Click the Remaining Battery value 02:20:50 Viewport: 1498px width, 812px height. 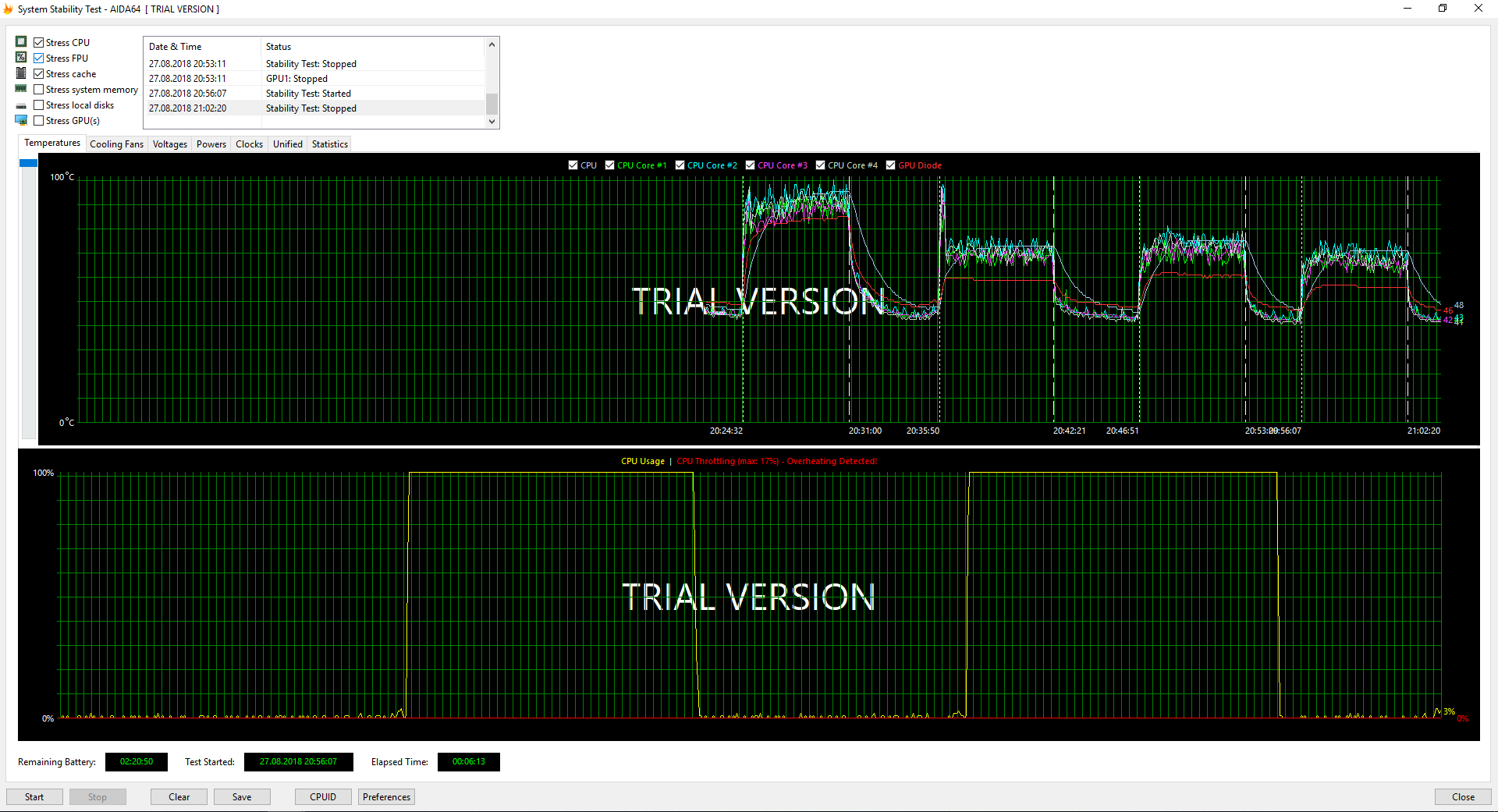click(137, 762)
